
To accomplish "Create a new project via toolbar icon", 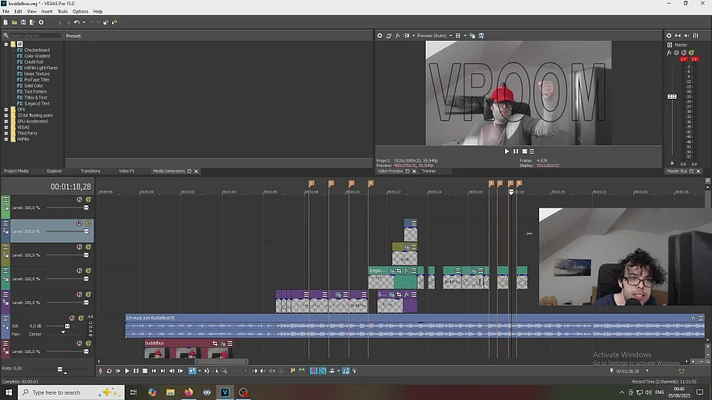I will [x=5, y=22].
